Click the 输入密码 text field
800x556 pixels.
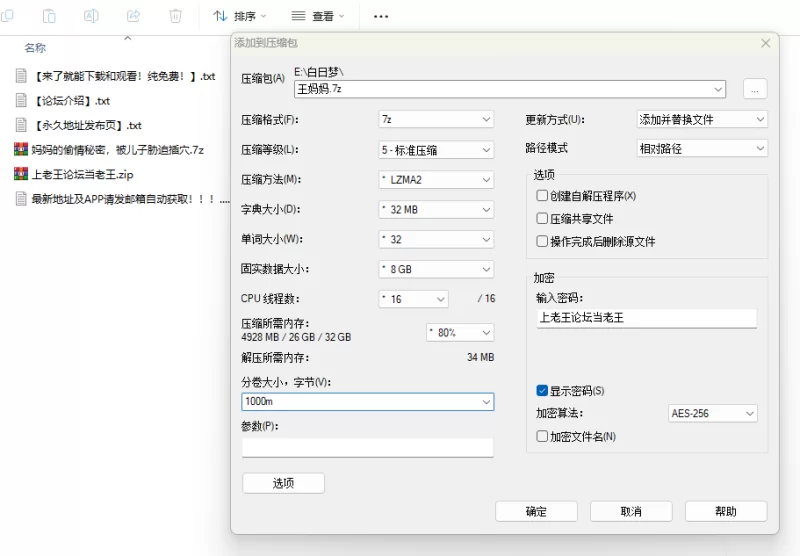click(x=645, y=318)
